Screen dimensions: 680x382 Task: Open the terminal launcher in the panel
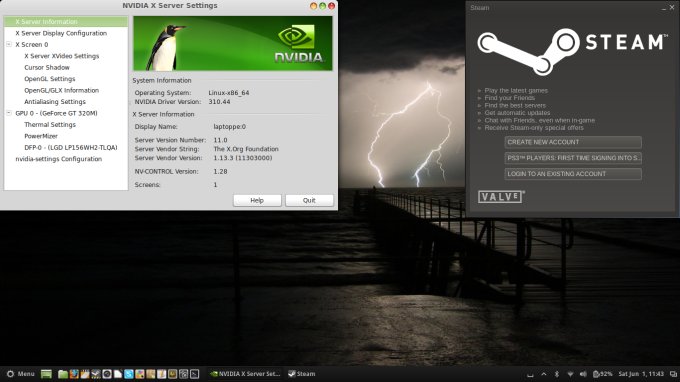194,374
